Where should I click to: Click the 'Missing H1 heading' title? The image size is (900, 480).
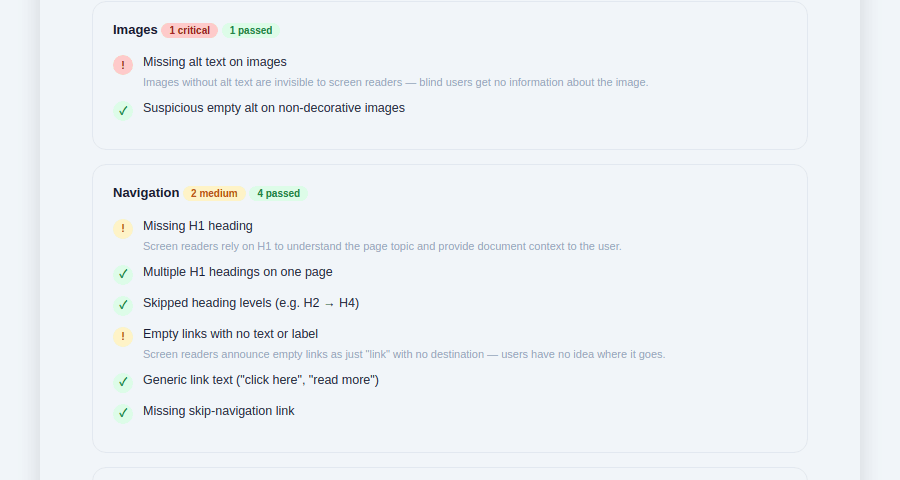(197, 226)
